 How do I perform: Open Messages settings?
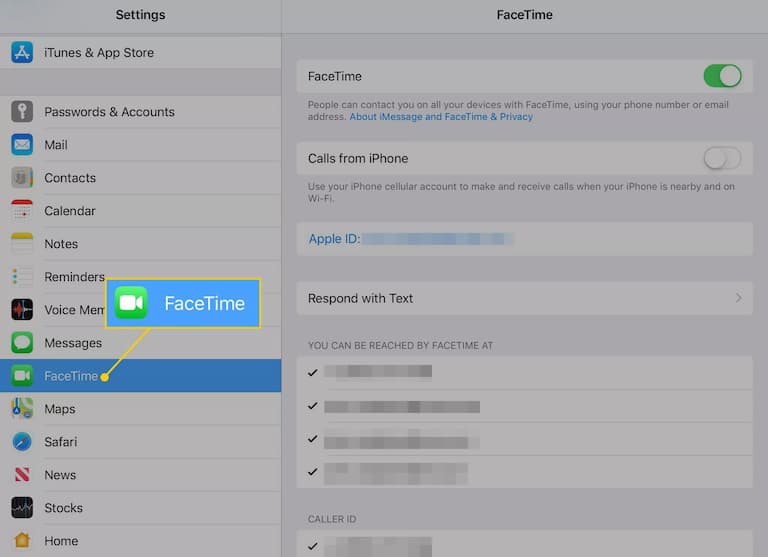(141, 343)
